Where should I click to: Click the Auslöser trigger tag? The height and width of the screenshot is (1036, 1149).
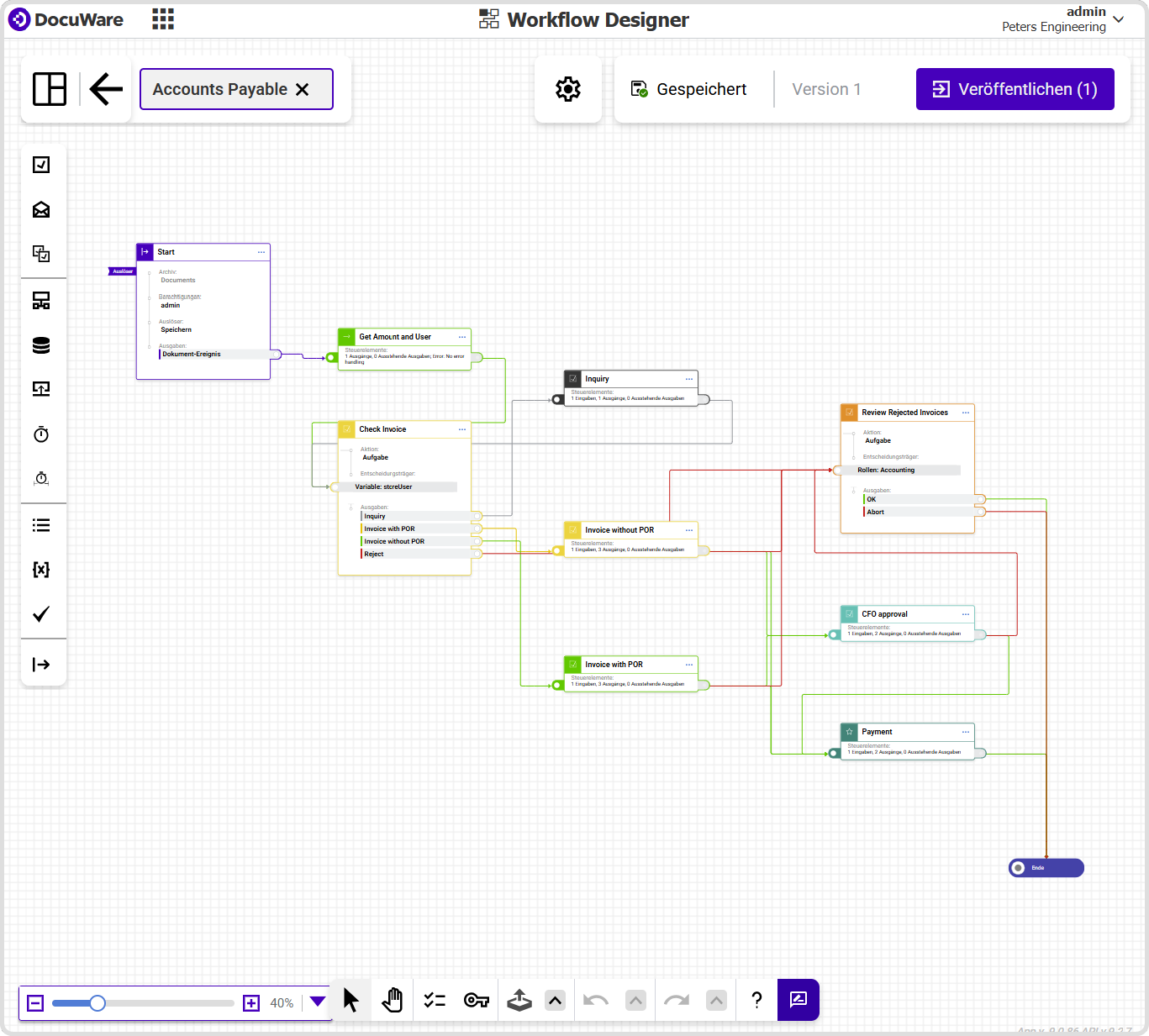122,271
